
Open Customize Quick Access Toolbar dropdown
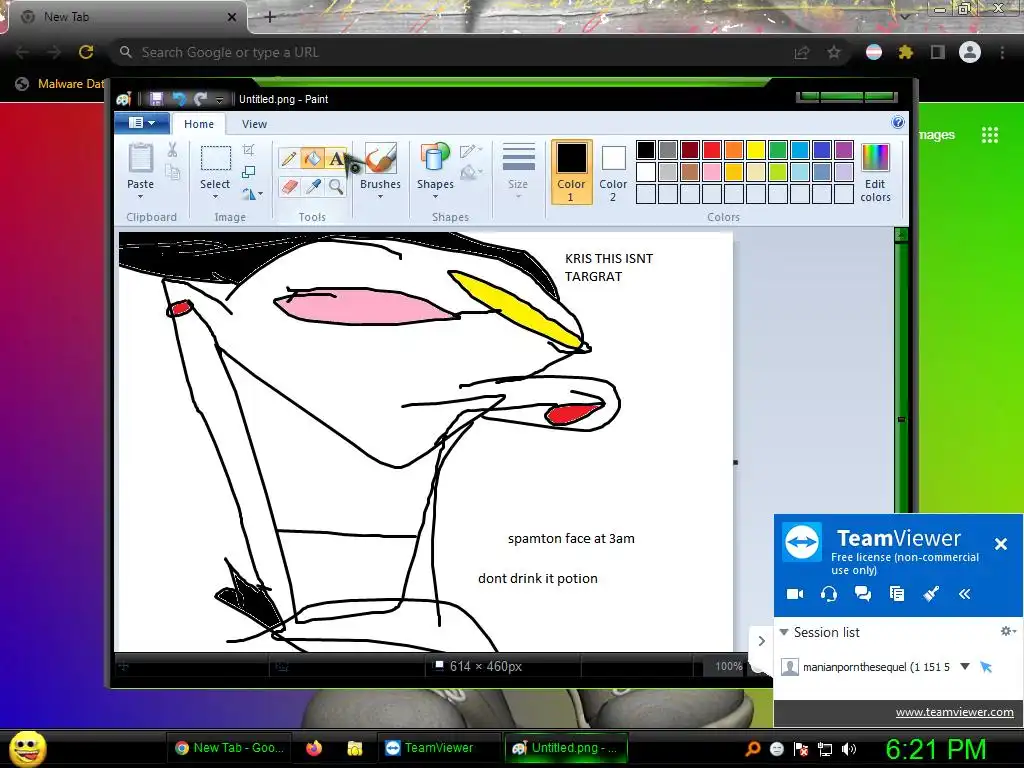click(219, 99)
